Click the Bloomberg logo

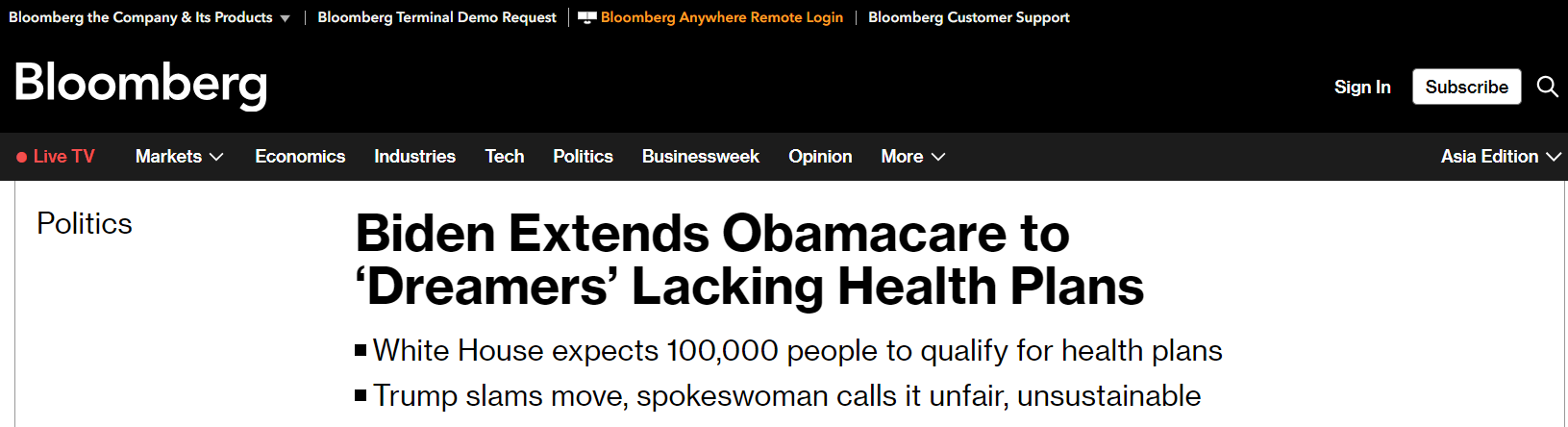coord(140,85)
